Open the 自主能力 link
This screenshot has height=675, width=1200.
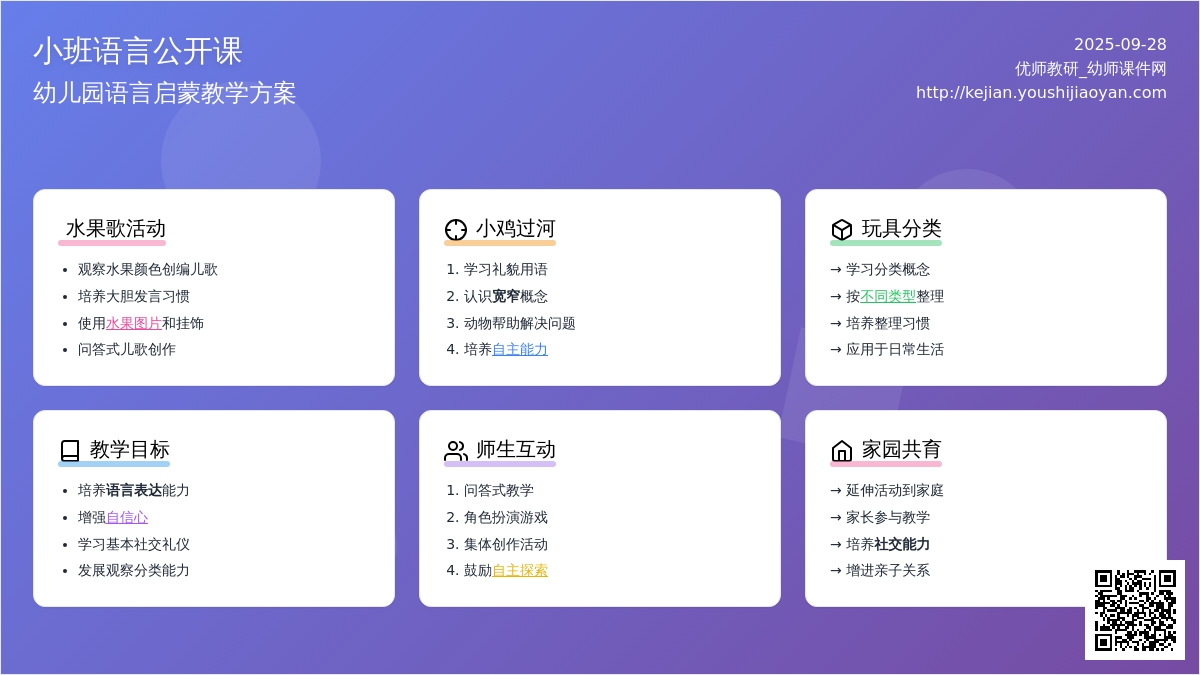point(519,349)
